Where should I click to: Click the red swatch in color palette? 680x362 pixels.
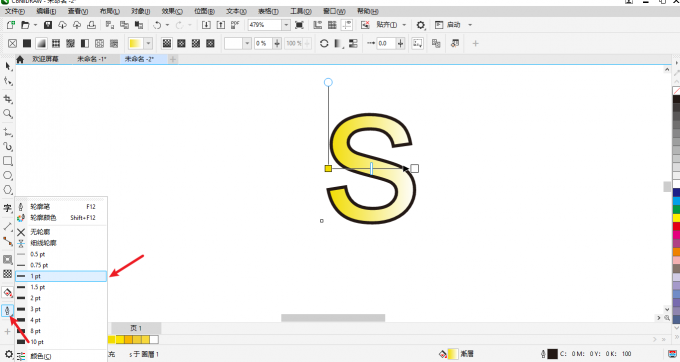(676, 226)
